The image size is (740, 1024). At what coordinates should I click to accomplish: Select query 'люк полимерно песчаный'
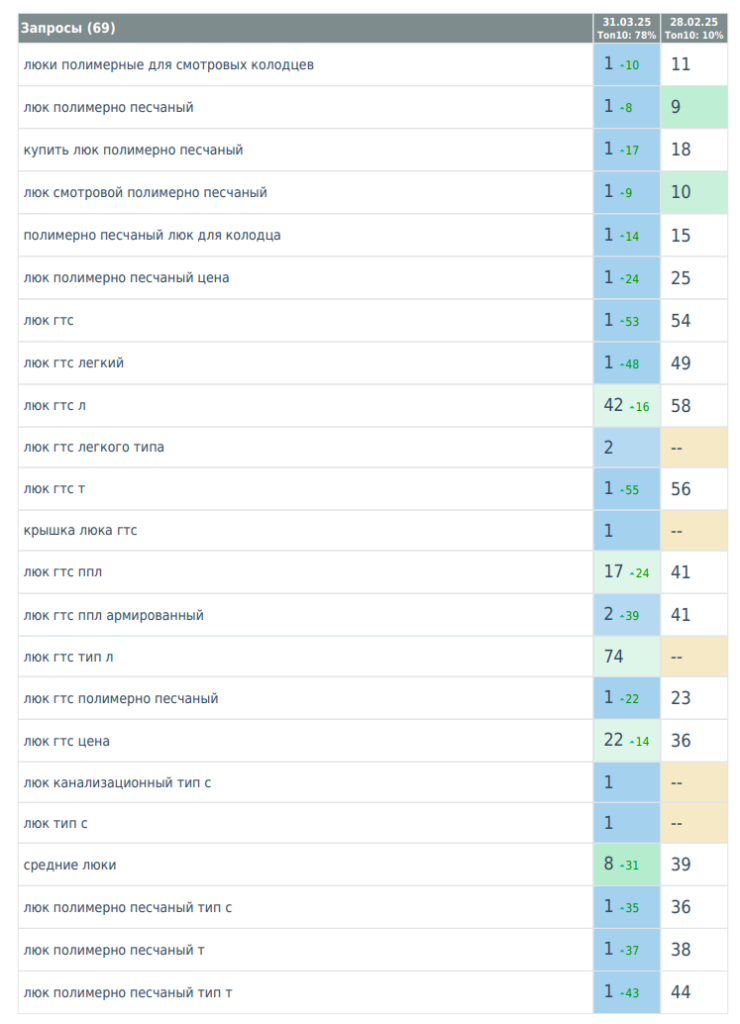(x=108, y=107)
